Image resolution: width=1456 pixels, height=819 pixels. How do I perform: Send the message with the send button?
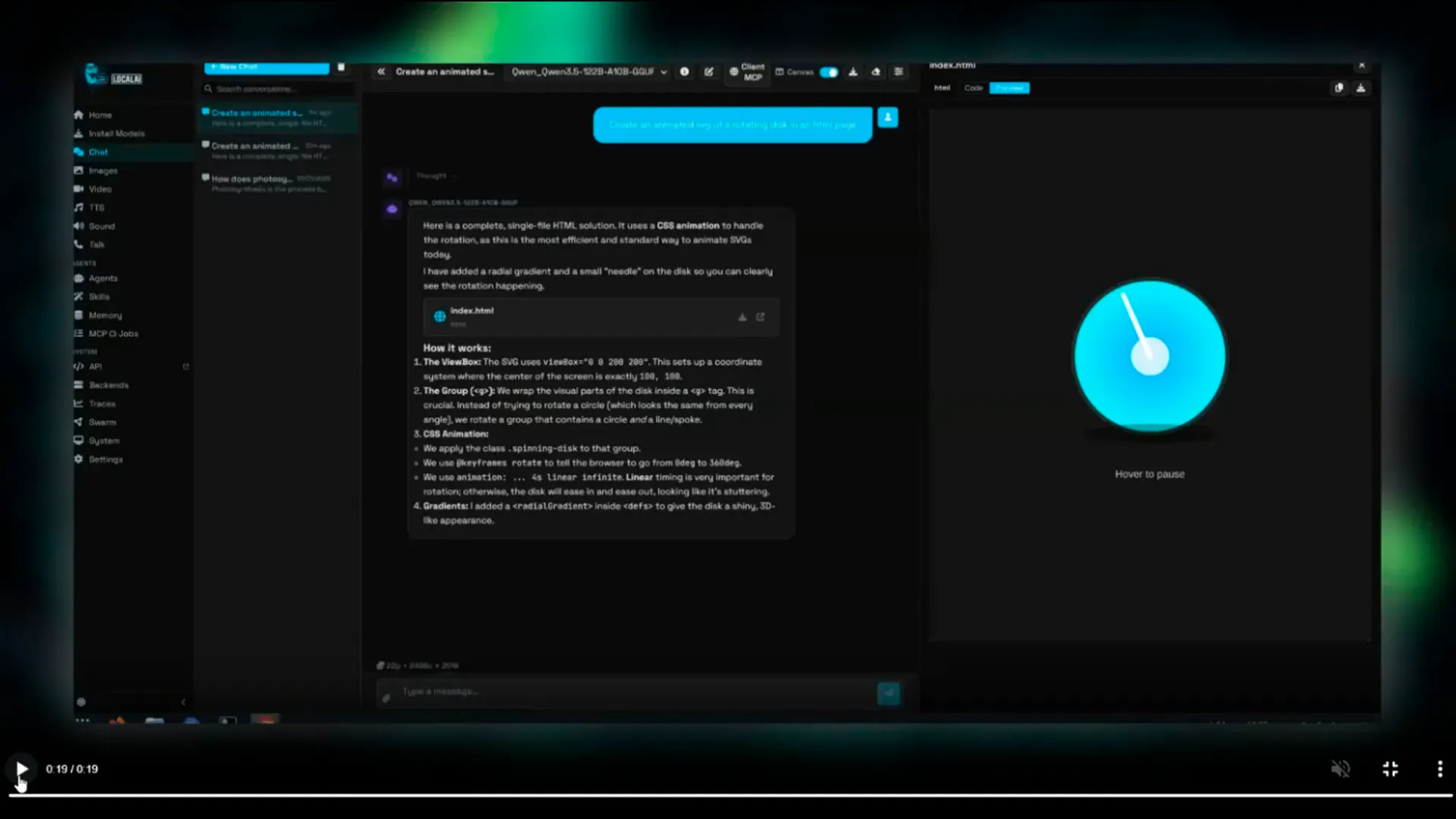(x=889, y=692)
